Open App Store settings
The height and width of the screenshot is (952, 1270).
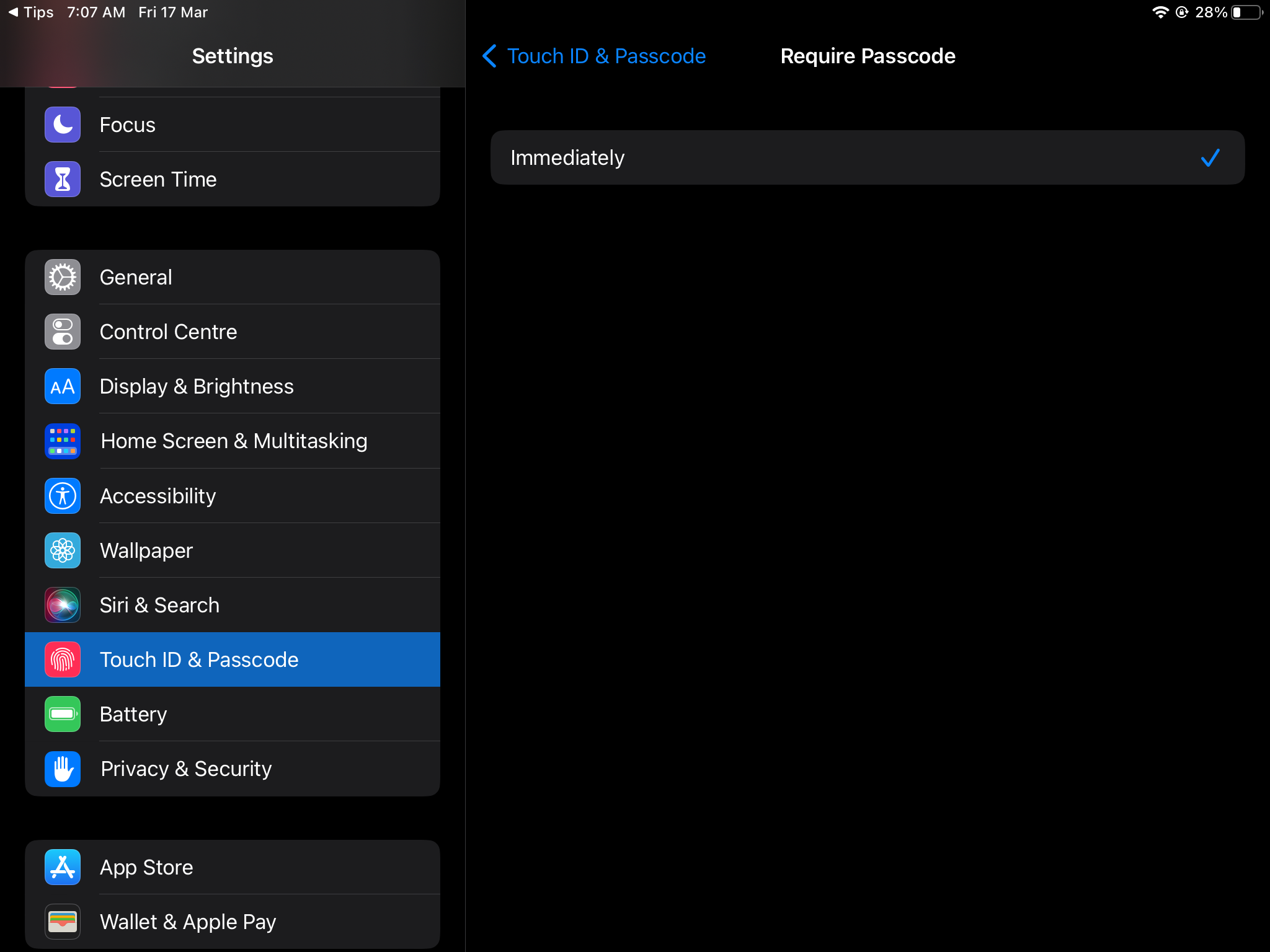pos(146,867)
